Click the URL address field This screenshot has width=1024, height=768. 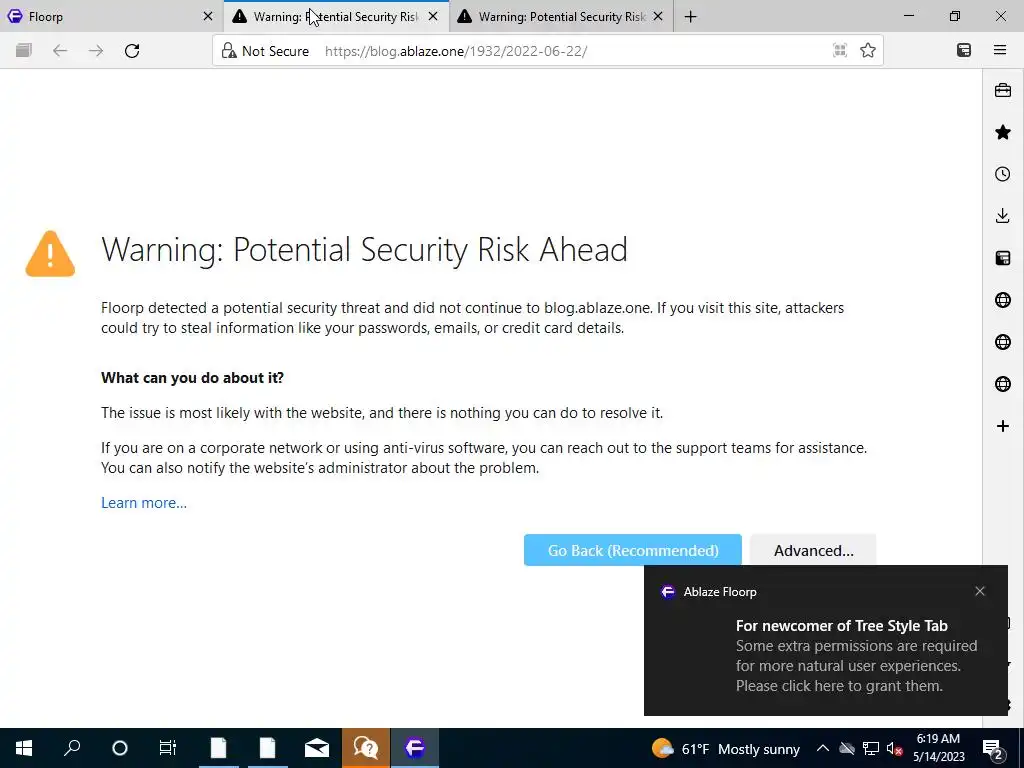575,51
